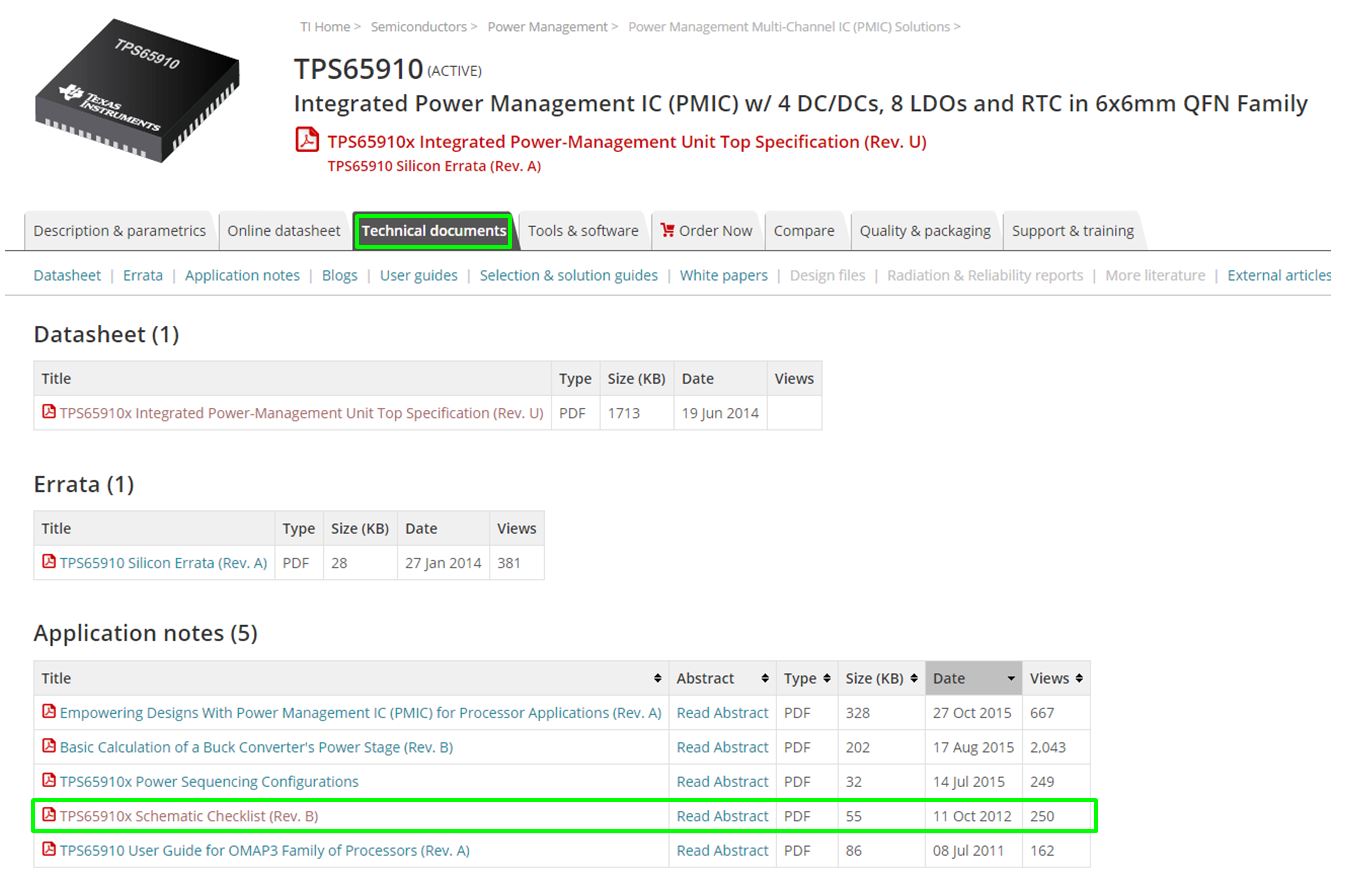The width and height of the screenshot is (1347, 880).
Task: Open the top specification (Rev. U) header link
Action: point(627,141)
